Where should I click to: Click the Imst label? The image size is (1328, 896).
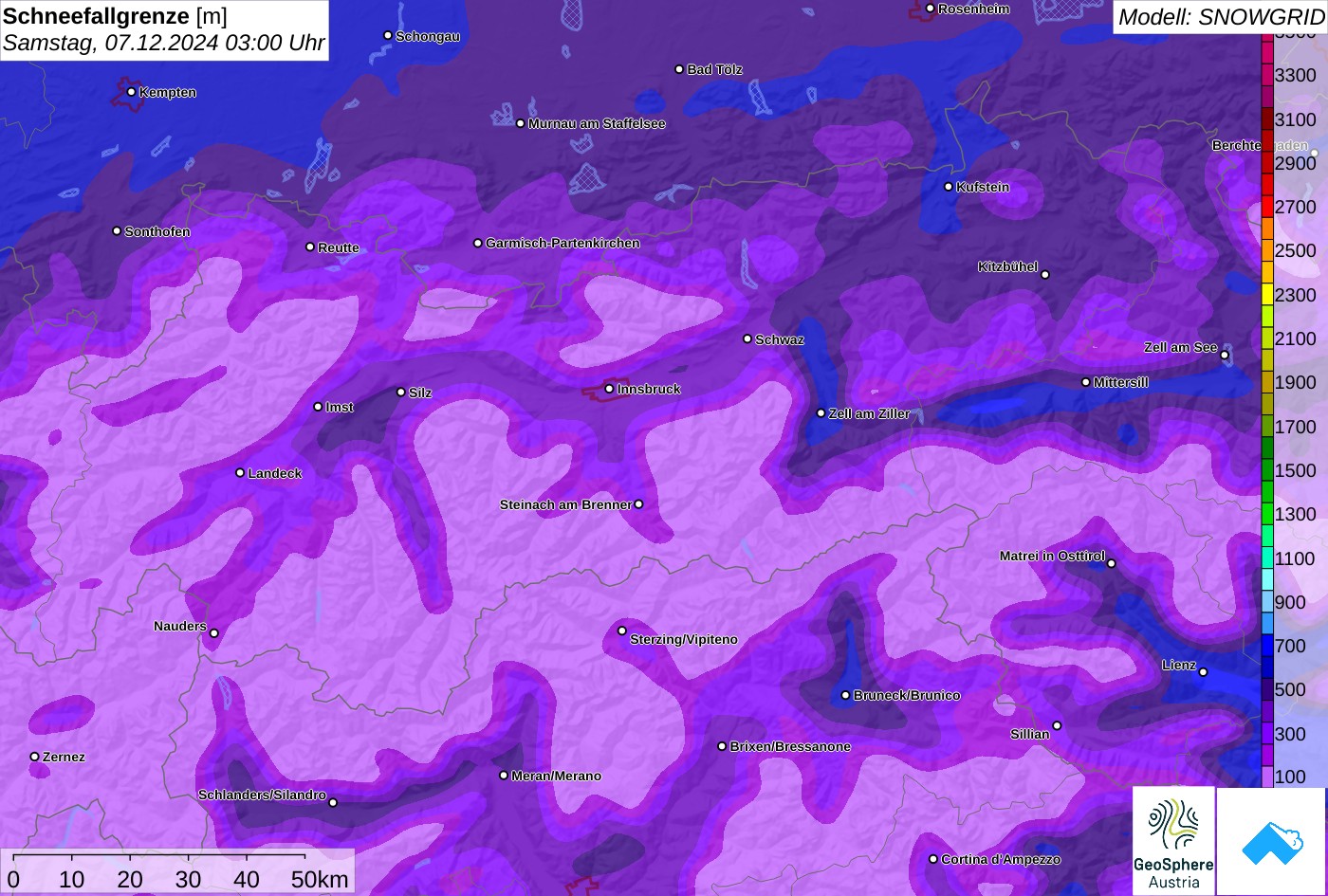340,407
